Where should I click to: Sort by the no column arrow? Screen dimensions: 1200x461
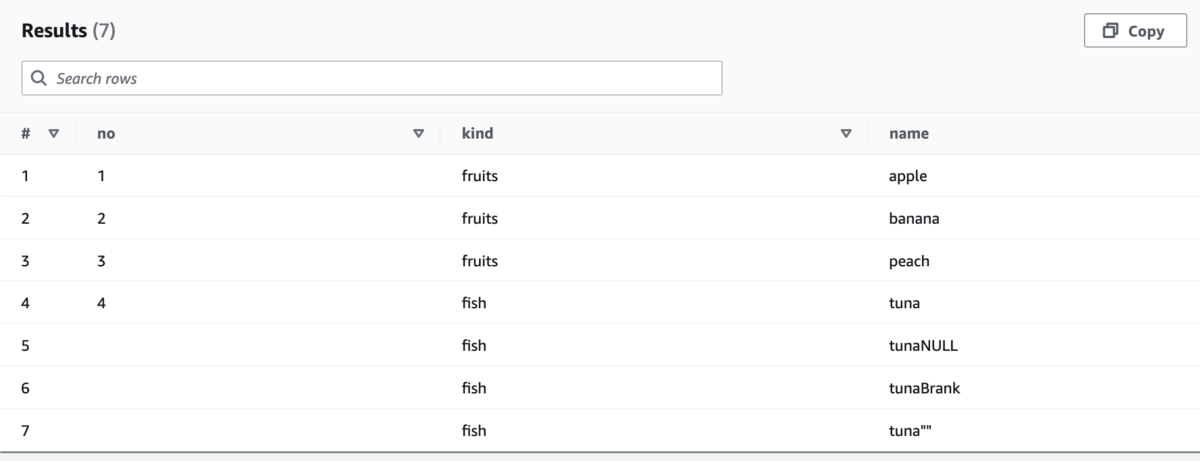point(419,133)
